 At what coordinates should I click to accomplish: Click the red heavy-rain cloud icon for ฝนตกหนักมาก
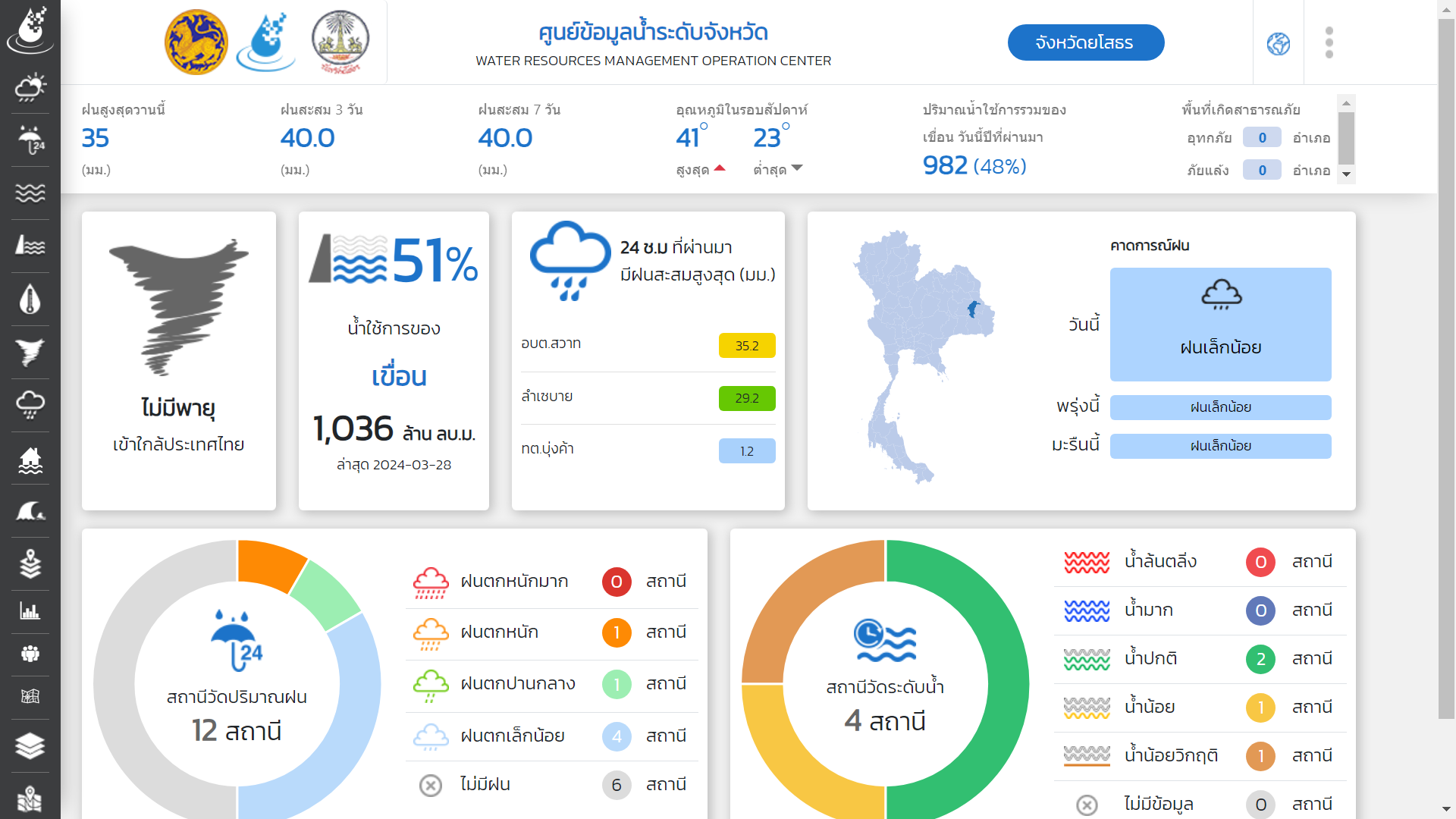(x=431, y=582)
